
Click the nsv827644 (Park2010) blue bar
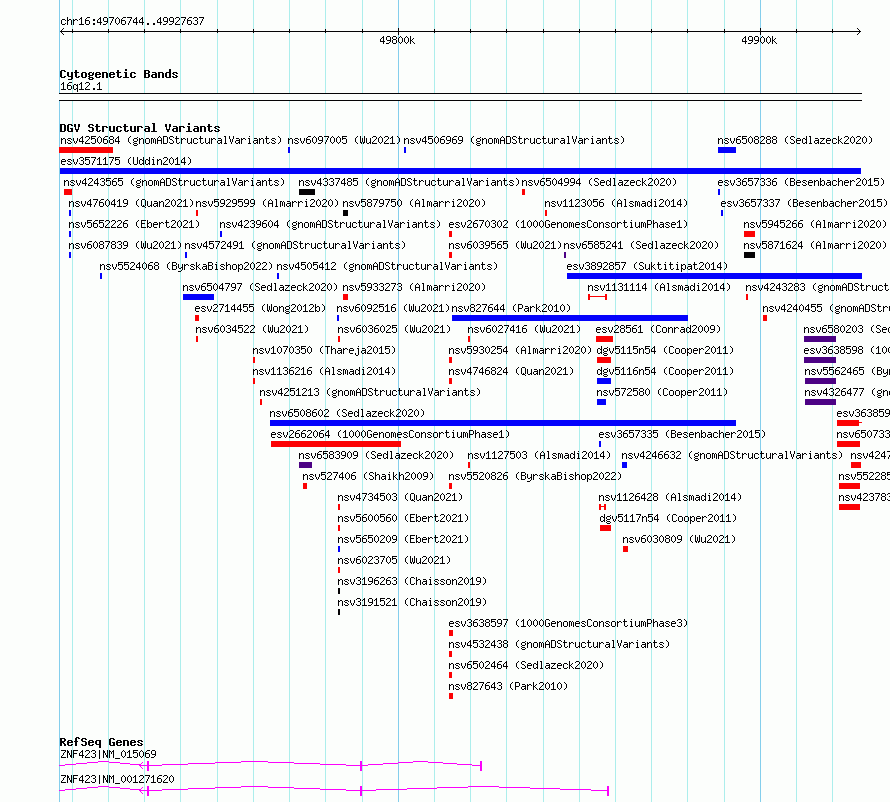[569, 318]
